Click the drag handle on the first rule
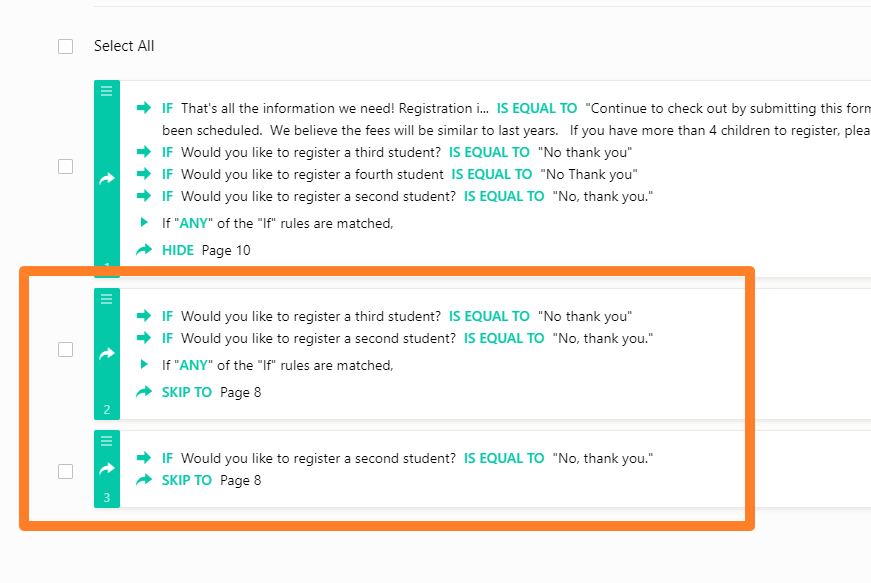The width and height of the screenshot is (871, 583). click(x=106, y=90)
